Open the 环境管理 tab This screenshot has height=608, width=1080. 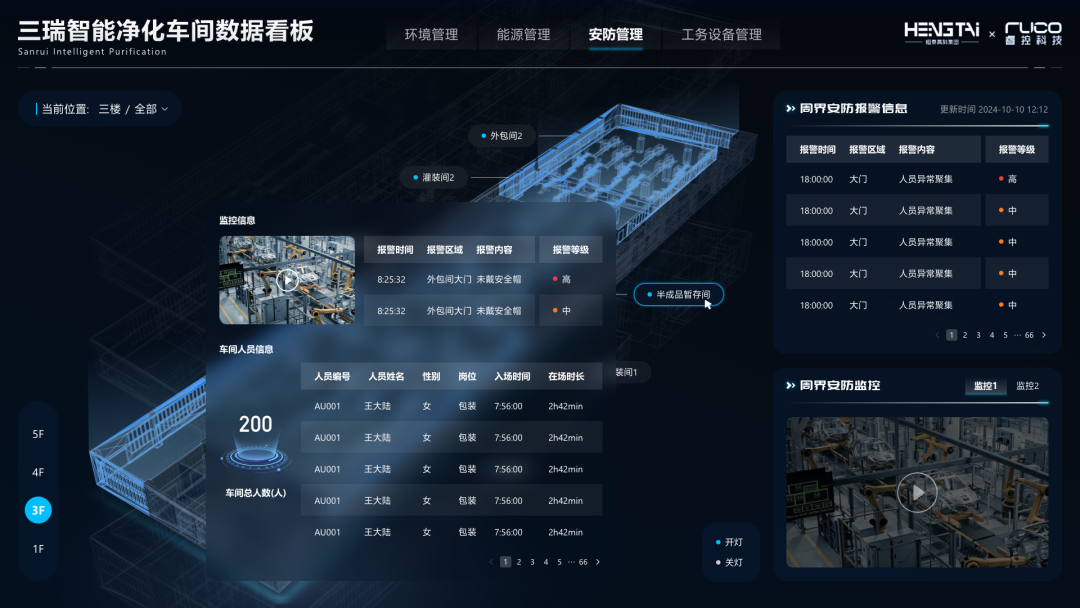[431, 35]
